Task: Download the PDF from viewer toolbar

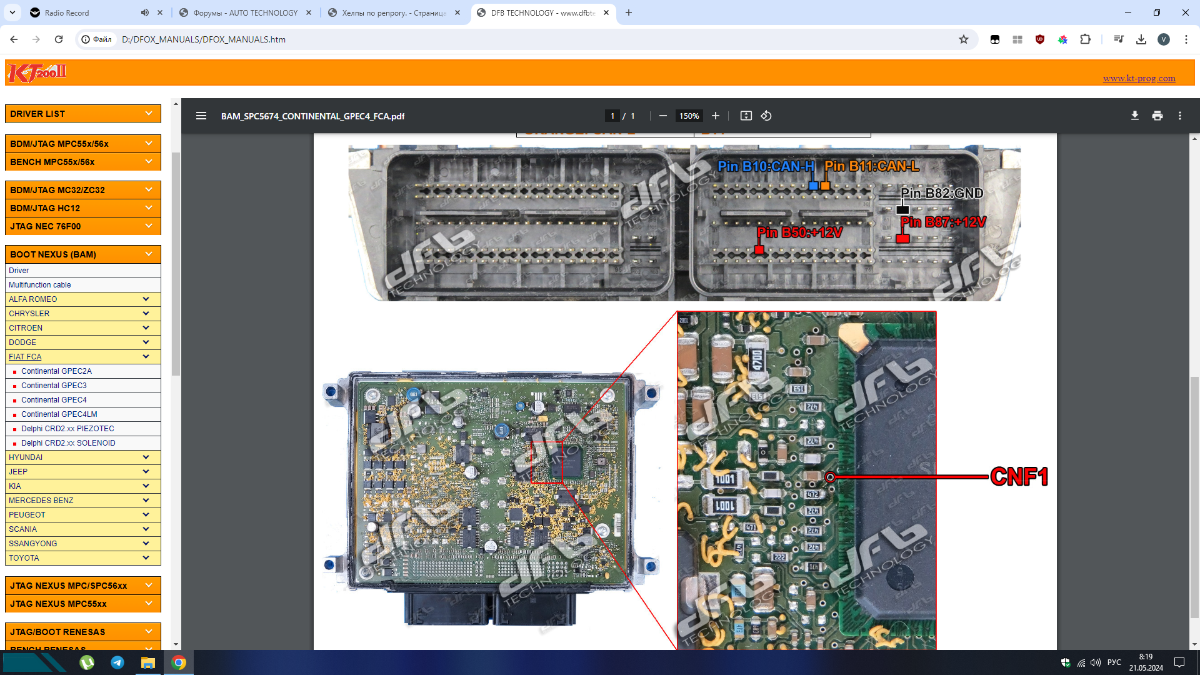Action: (x=1135, y=116)
